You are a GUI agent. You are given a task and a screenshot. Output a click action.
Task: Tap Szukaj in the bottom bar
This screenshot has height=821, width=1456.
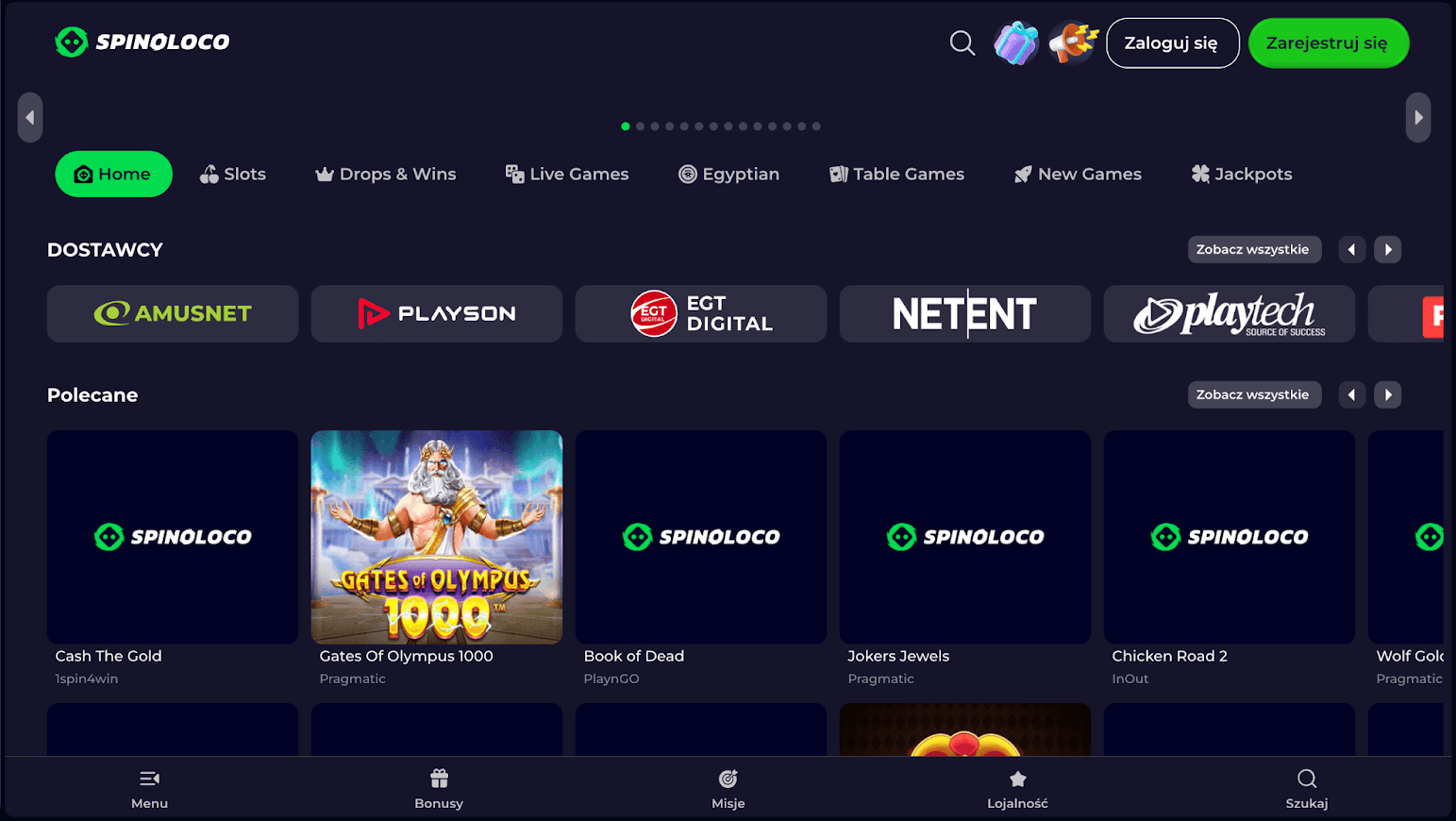pyautogui.click(x=1306, y=789)
